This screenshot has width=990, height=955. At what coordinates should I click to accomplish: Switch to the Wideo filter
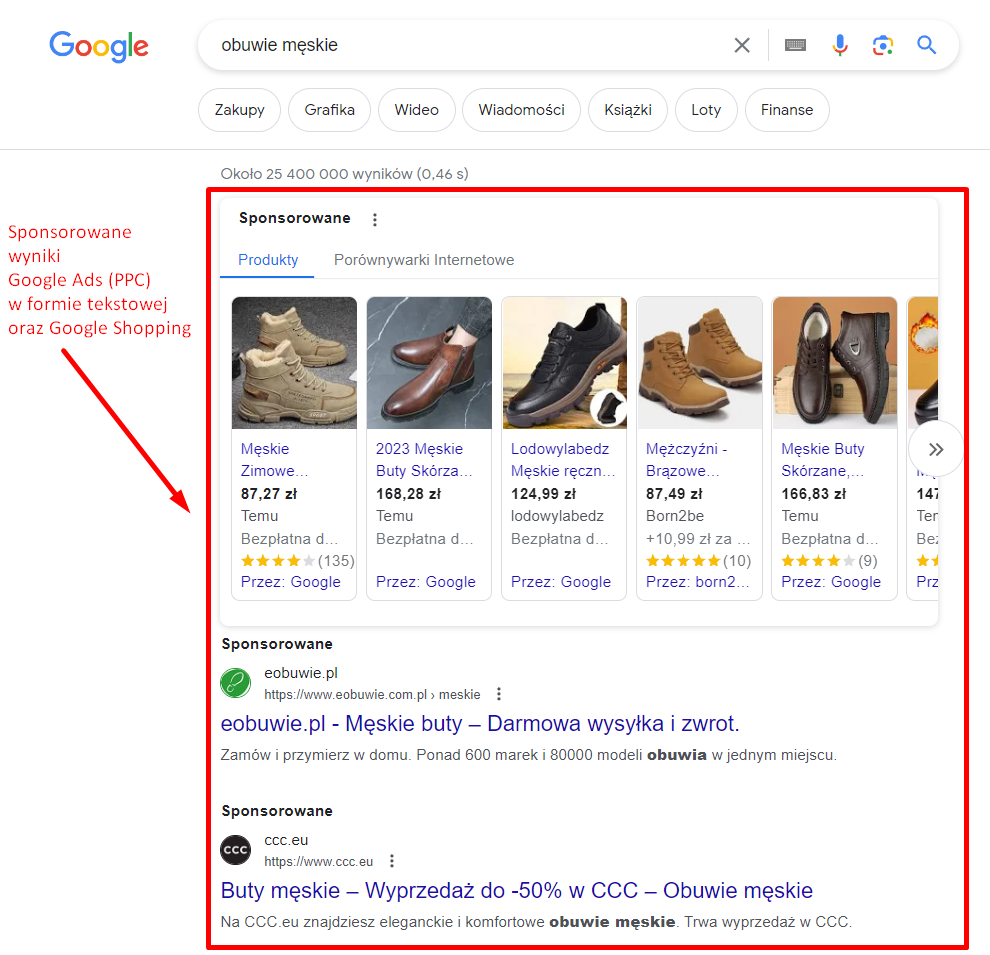point(416,110)
